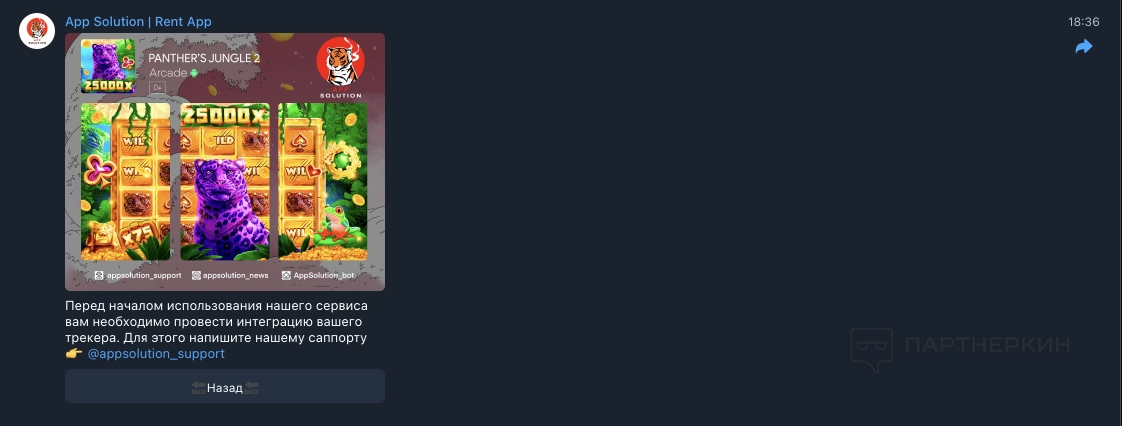Image resolution: width=1122 pixels, height=426 pixels.
Task: Open the right screenshot with the green frog
Action: [x=323, y=182]
